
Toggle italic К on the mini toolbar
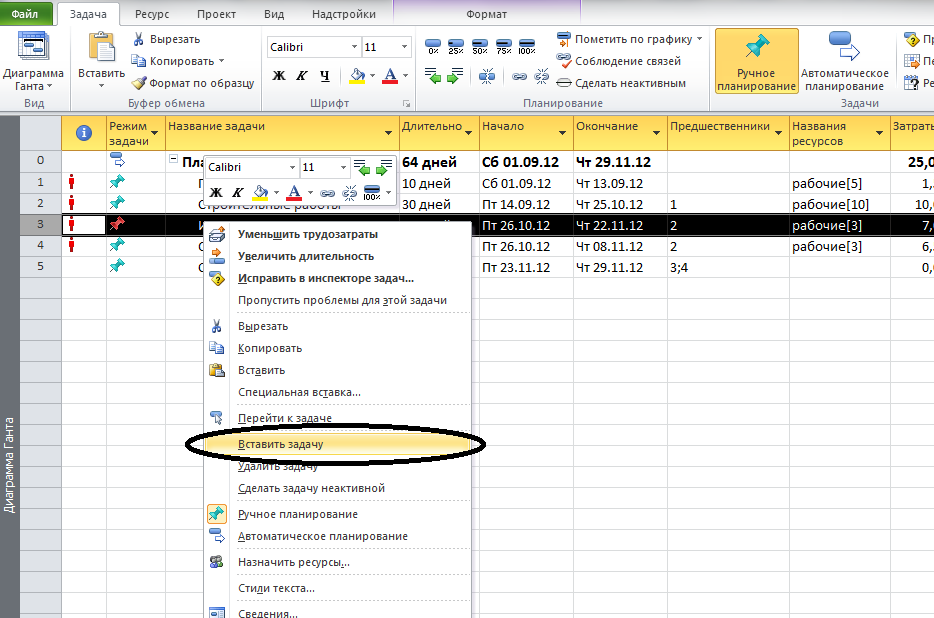coord(238,192)
